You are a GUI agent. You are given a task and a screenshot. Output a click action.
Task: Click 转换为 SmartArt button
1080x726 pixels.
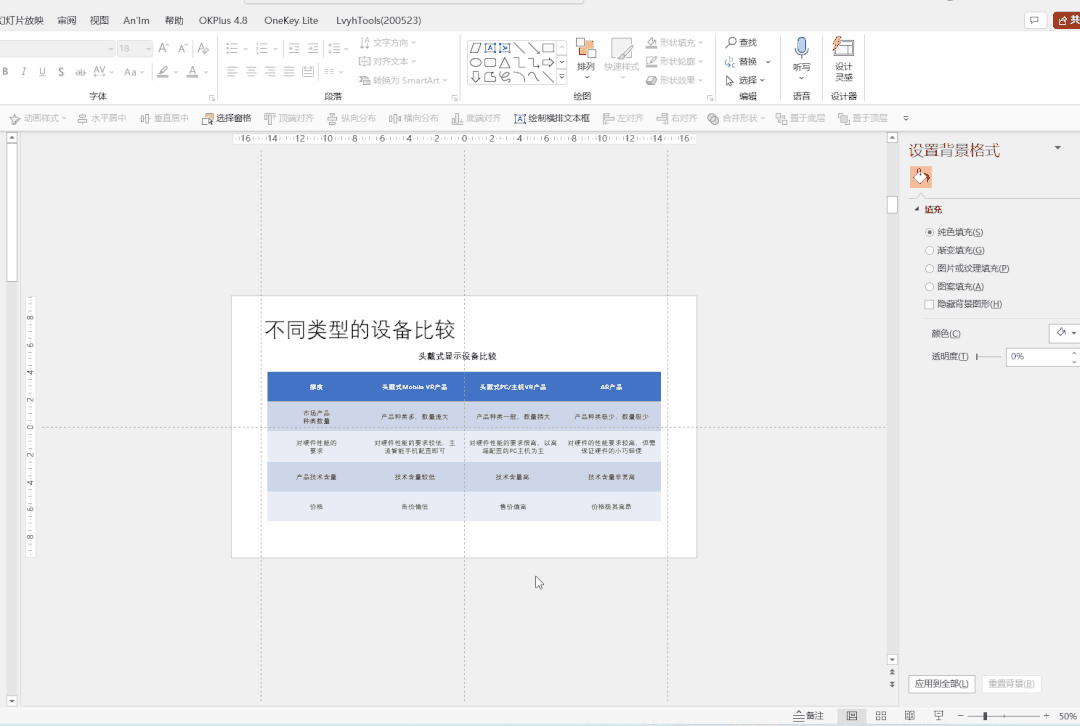pos(403,81)
